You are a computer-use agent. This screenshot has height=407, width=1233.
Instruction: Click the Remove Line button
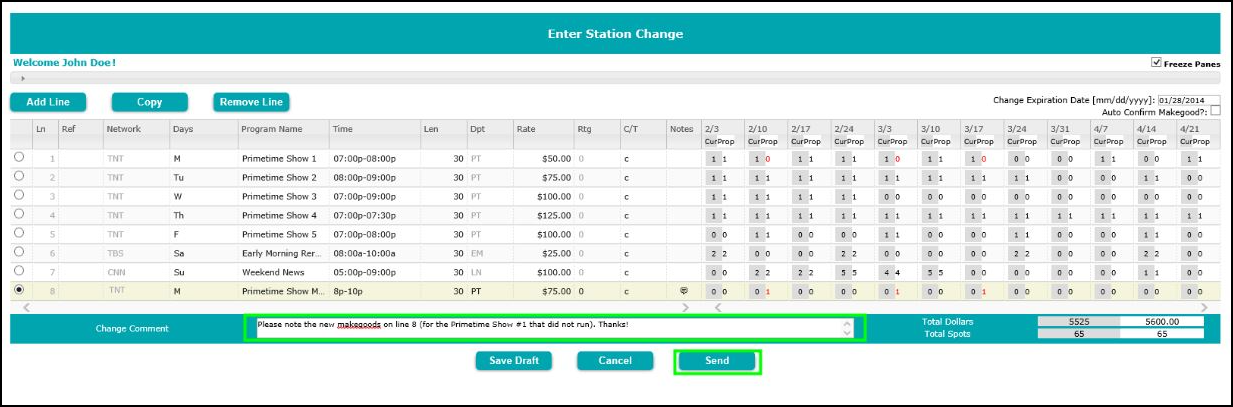point(251,102)
